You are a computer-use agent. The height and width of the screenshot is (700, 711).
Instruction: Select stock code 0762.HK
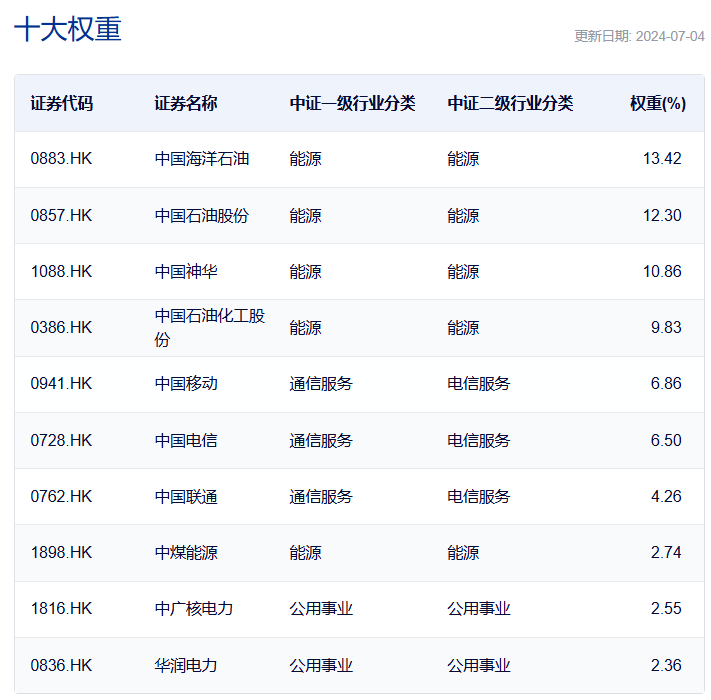tap(61, 496)
